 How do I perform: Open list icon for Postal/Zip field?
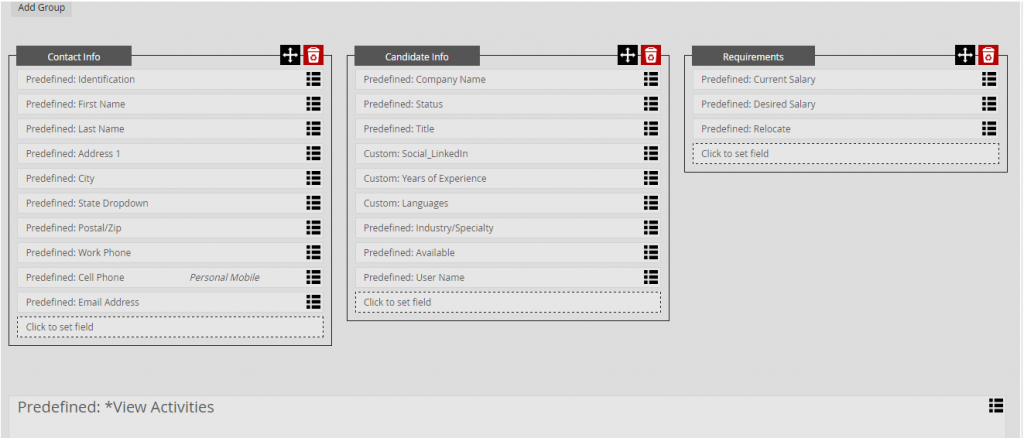coord(313,228)
